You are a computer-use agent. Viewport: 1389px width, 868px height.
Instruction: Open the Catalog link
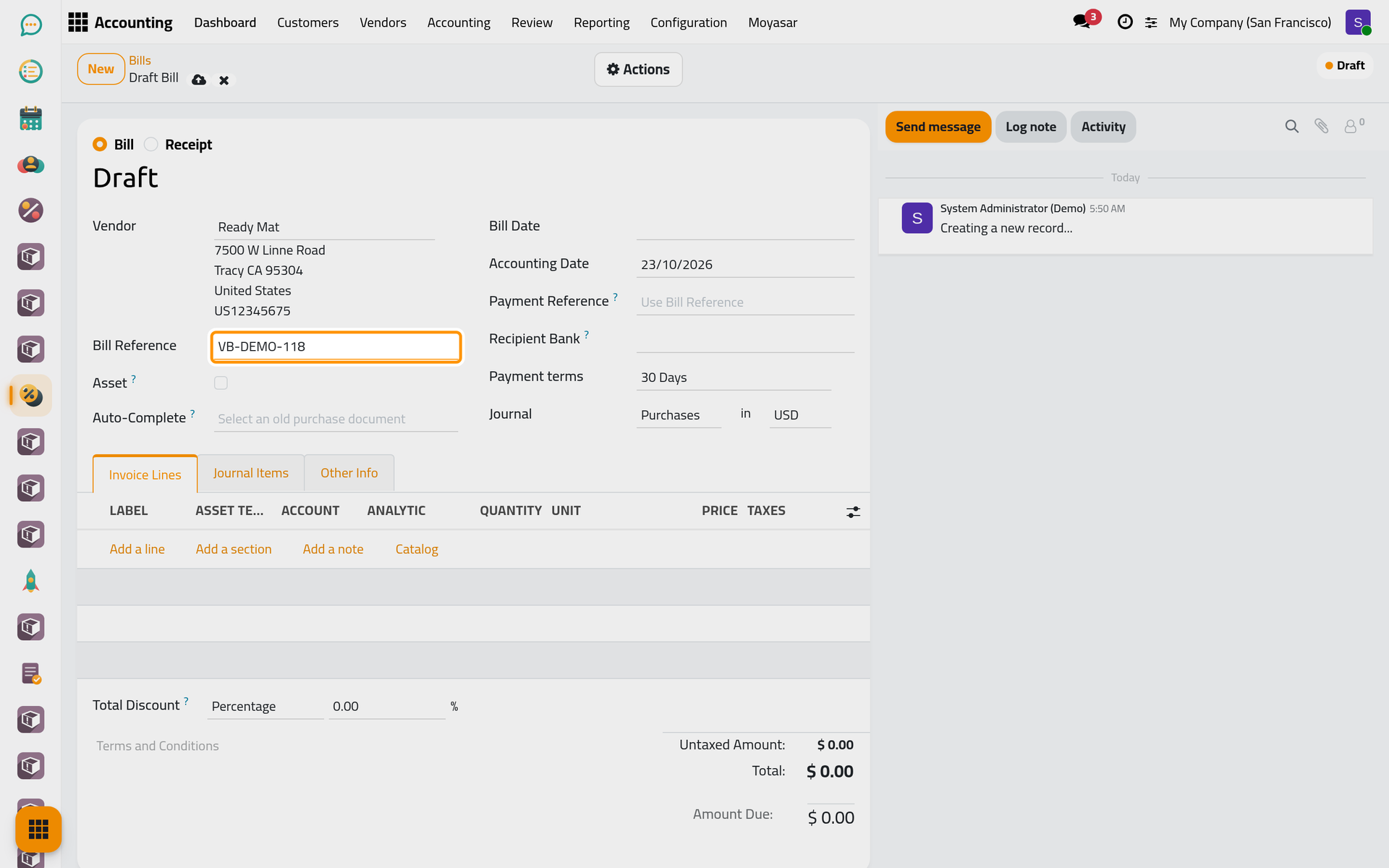pos(417,549)
